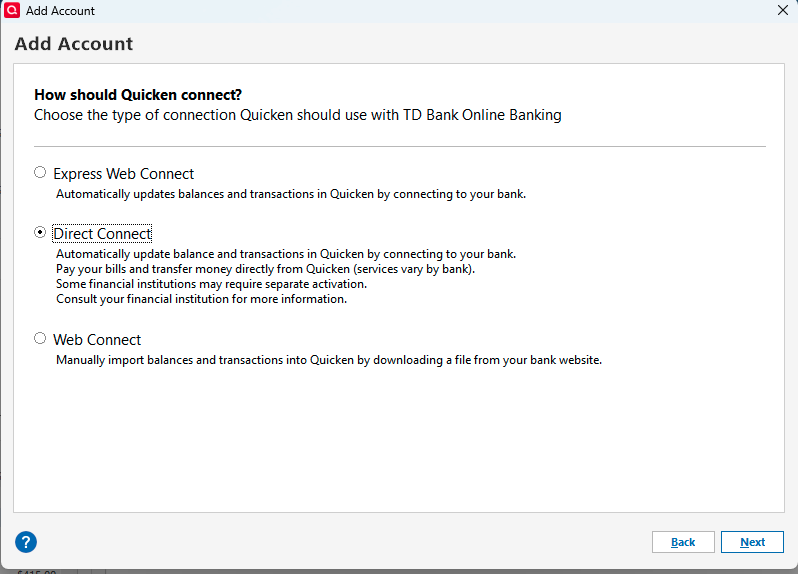Click the large Add Account page heading
The image size is (798, 574).
click(x=74, y=44)
